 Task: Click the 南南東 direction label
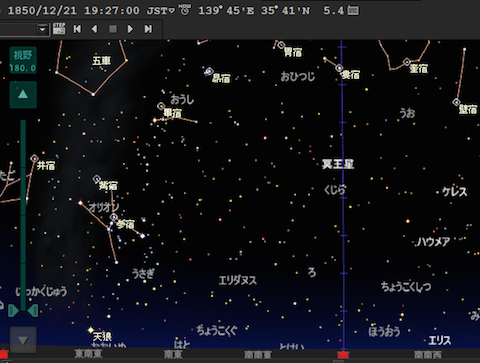pos(258,355)
